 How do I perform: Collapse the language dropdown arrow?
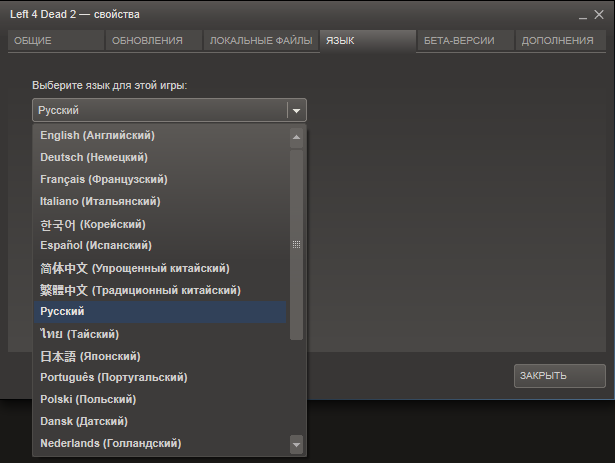pos(296,110)
